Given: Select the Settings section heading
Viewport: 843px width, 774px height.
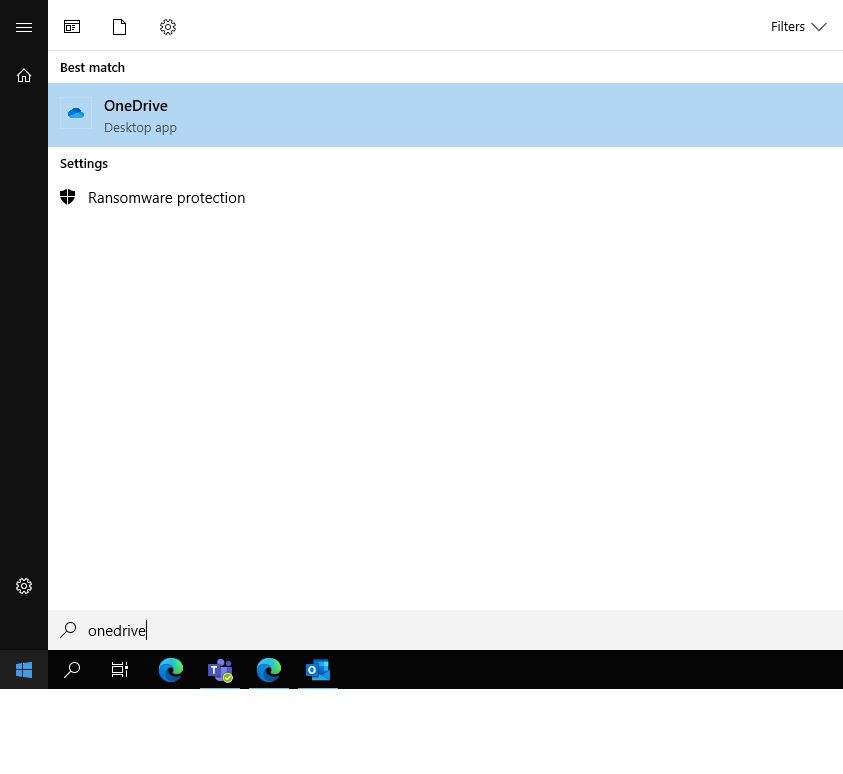Looking at the screenshot, I should coord(84,163).
